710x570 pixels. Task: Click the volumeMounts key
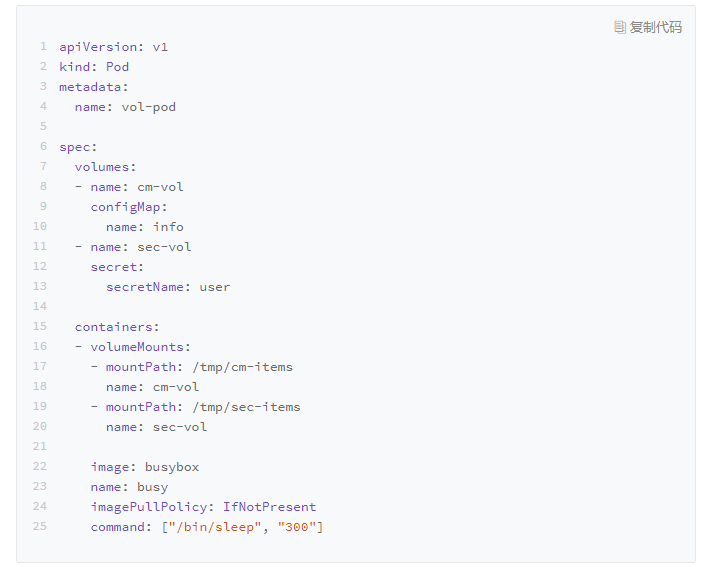[137, 347]
